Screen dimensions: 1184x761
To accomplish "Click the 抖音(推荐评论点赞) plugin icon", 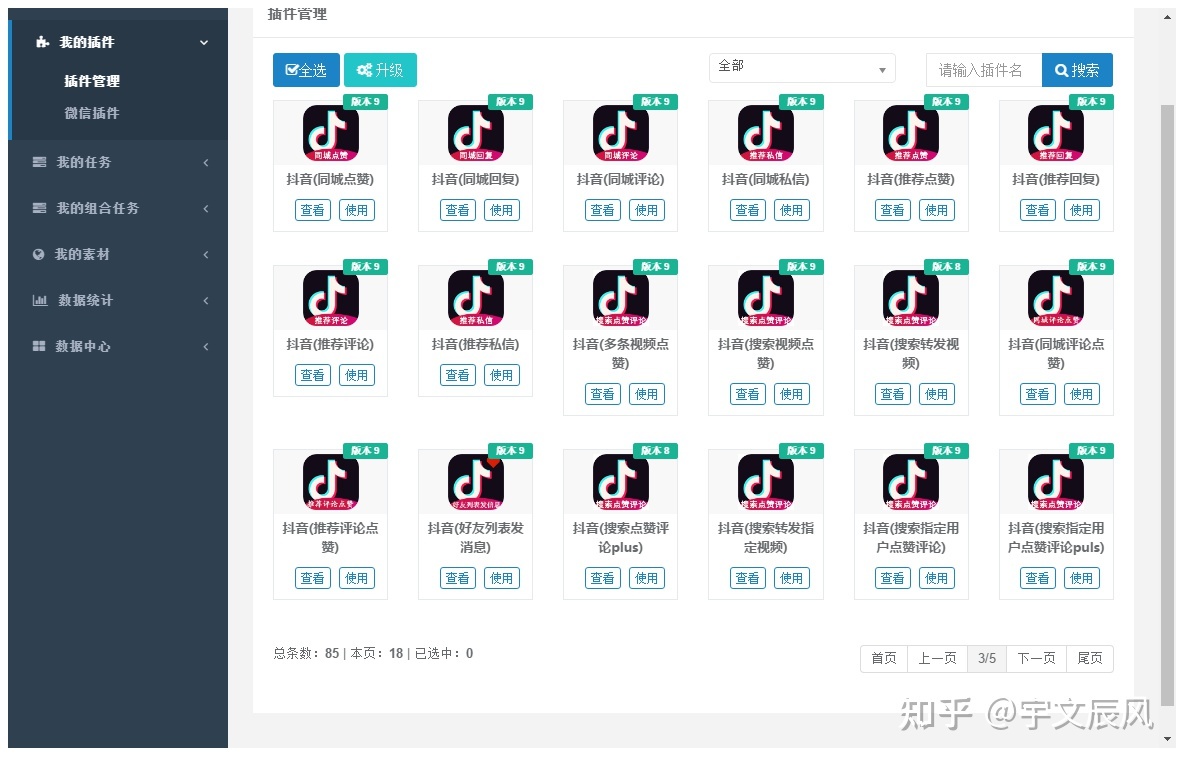I will [330, 482].
